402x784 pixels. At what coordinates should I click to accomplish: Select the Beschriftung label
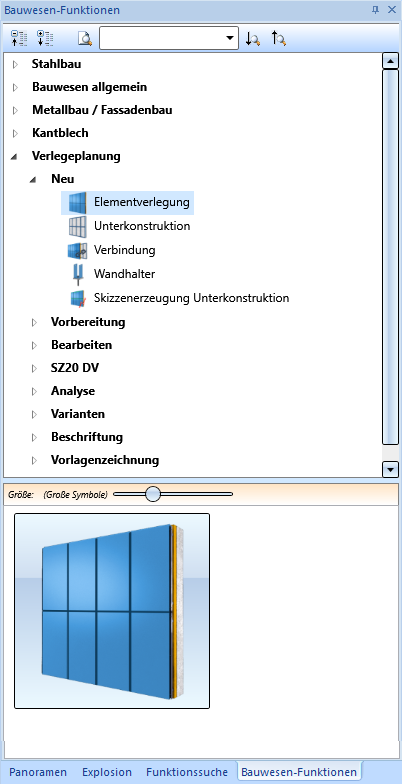[x=87, y=437]
